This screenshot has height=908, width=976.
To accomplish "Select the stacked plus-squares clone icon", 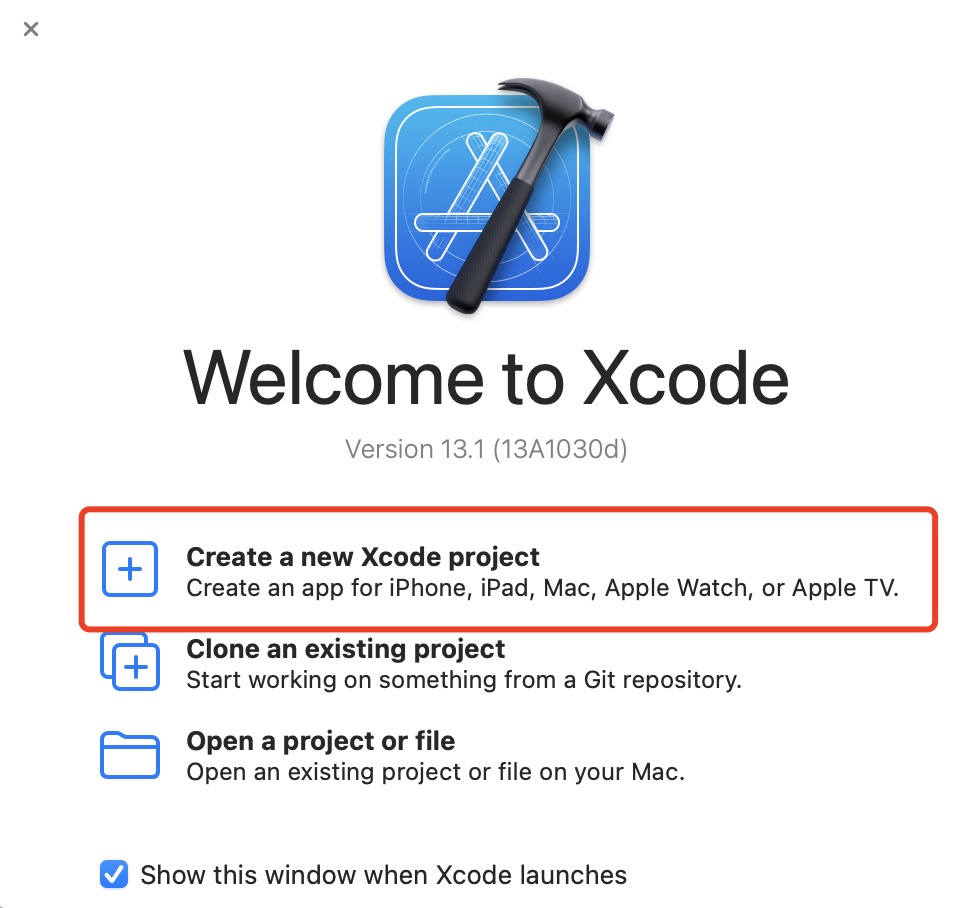I will 129,662.
